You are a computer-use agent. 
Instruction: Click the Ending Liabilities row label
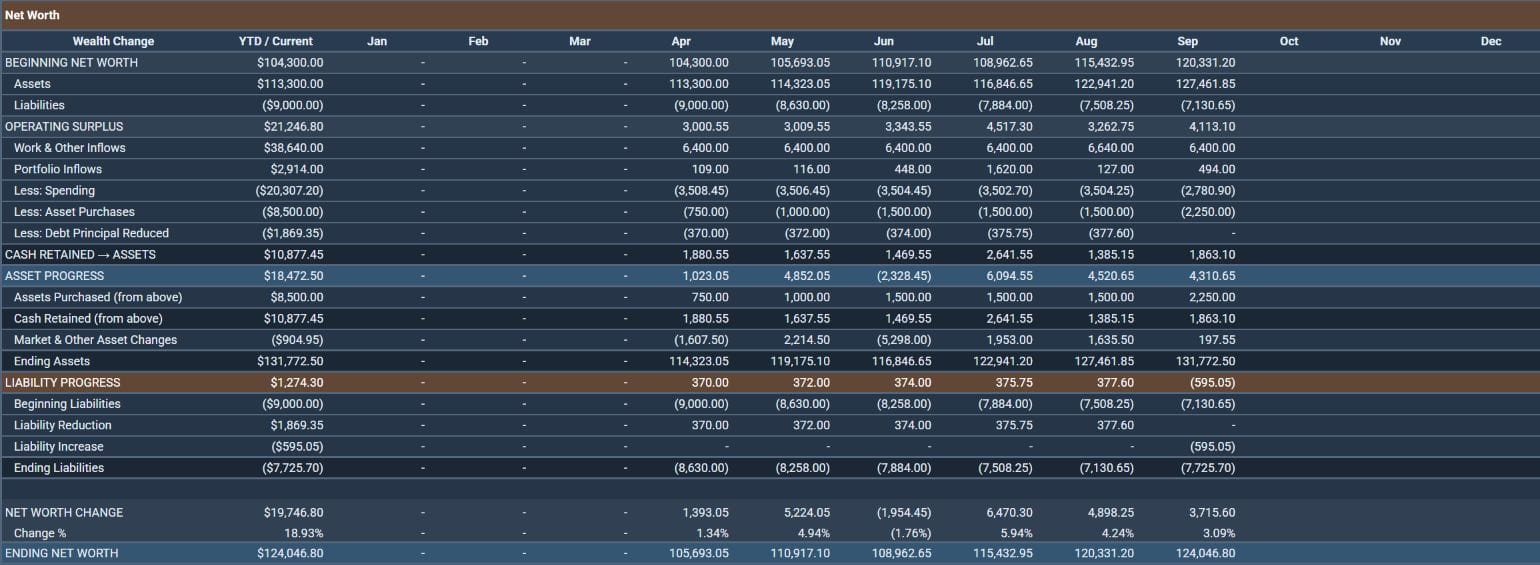(59, 468)
